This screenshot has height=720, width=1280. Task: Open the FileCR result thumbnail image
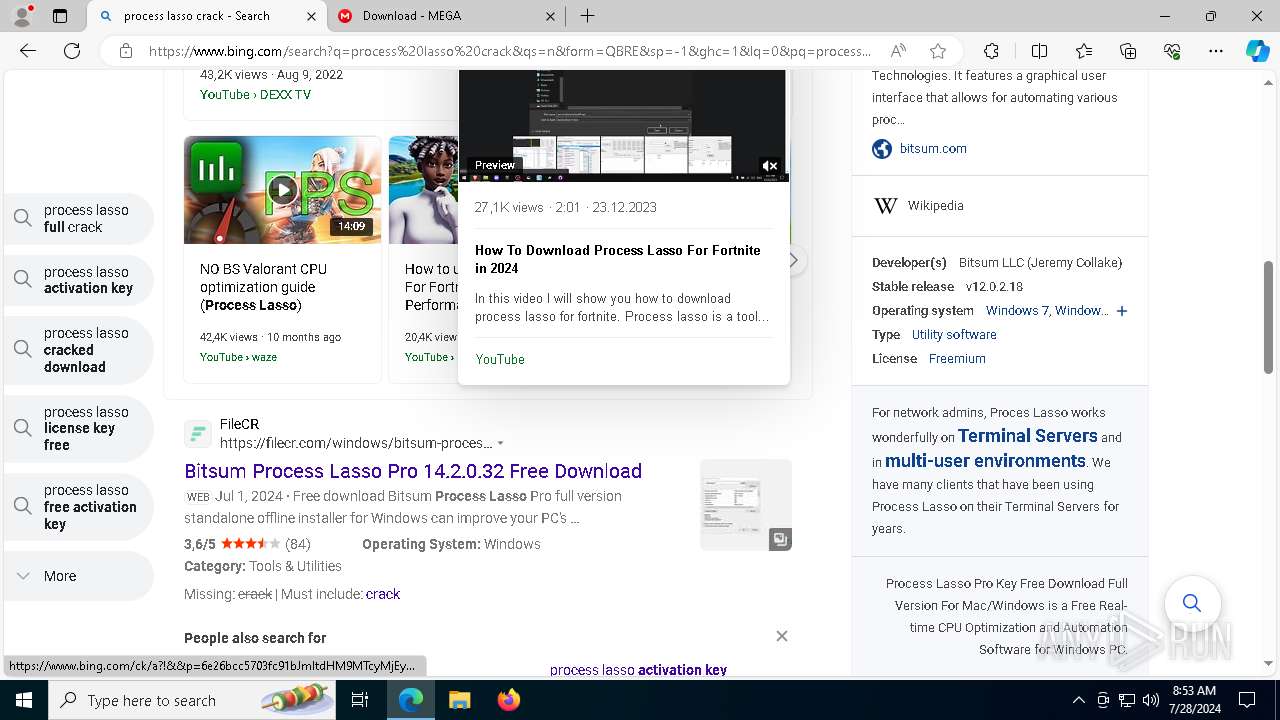click(x=746, y=505)
